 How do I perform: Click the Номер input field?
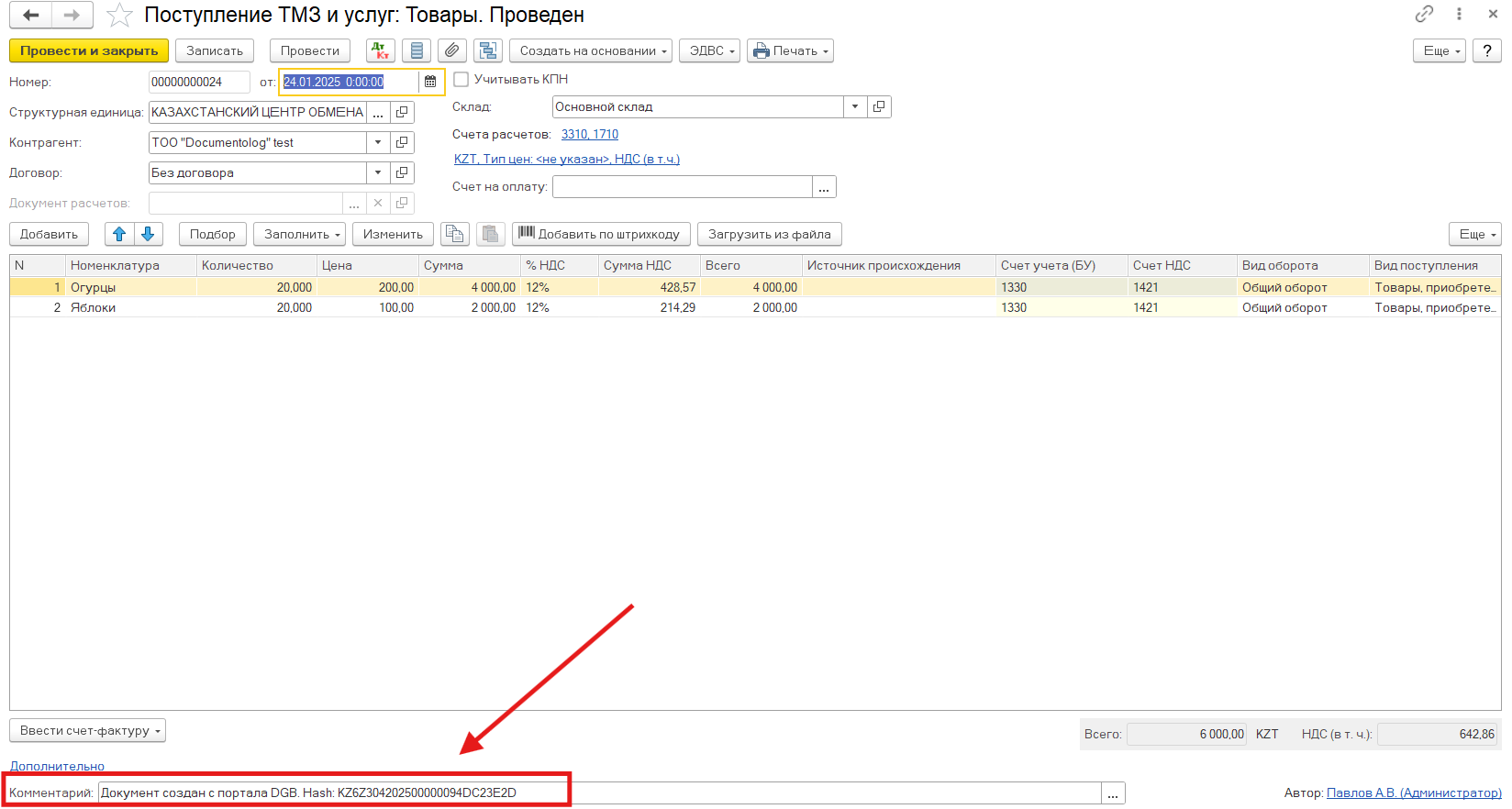(x=199, y=82)
